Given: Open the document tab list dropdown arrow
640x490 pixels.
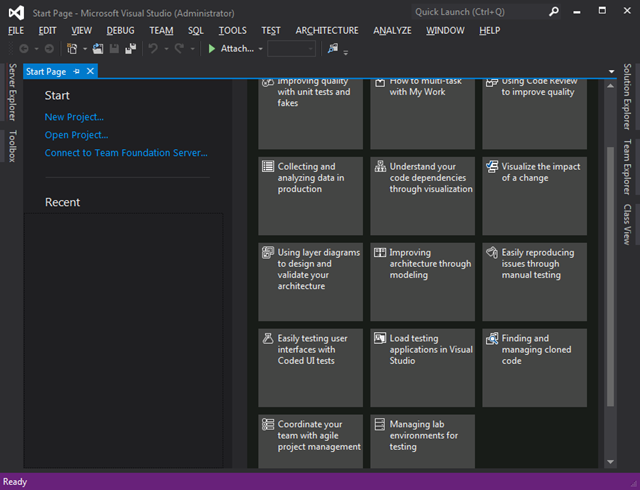Looking at the screenshot, I should [x=611, y=72].
